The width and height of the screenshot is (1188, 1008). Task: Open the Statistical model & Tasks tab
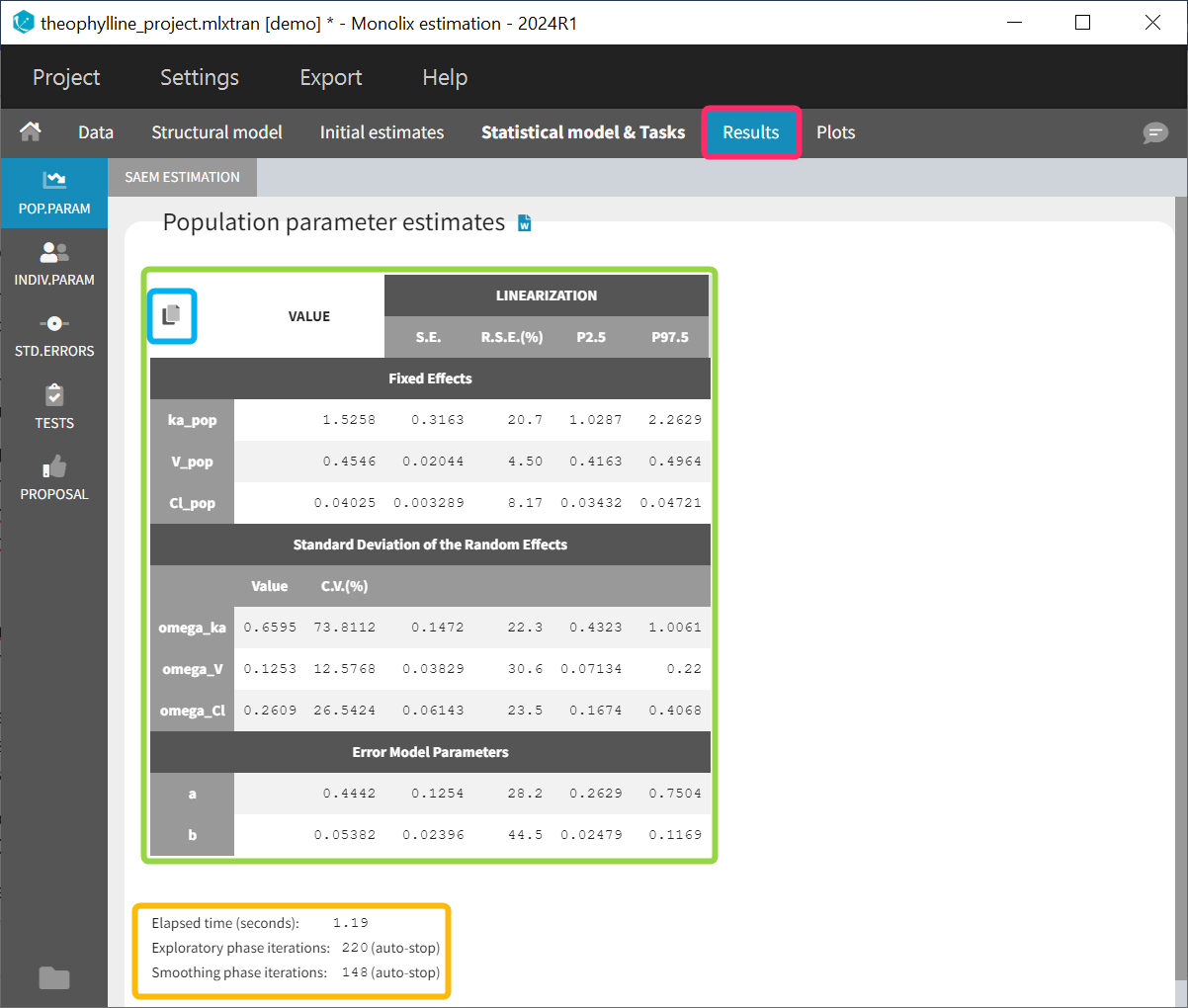583,132
